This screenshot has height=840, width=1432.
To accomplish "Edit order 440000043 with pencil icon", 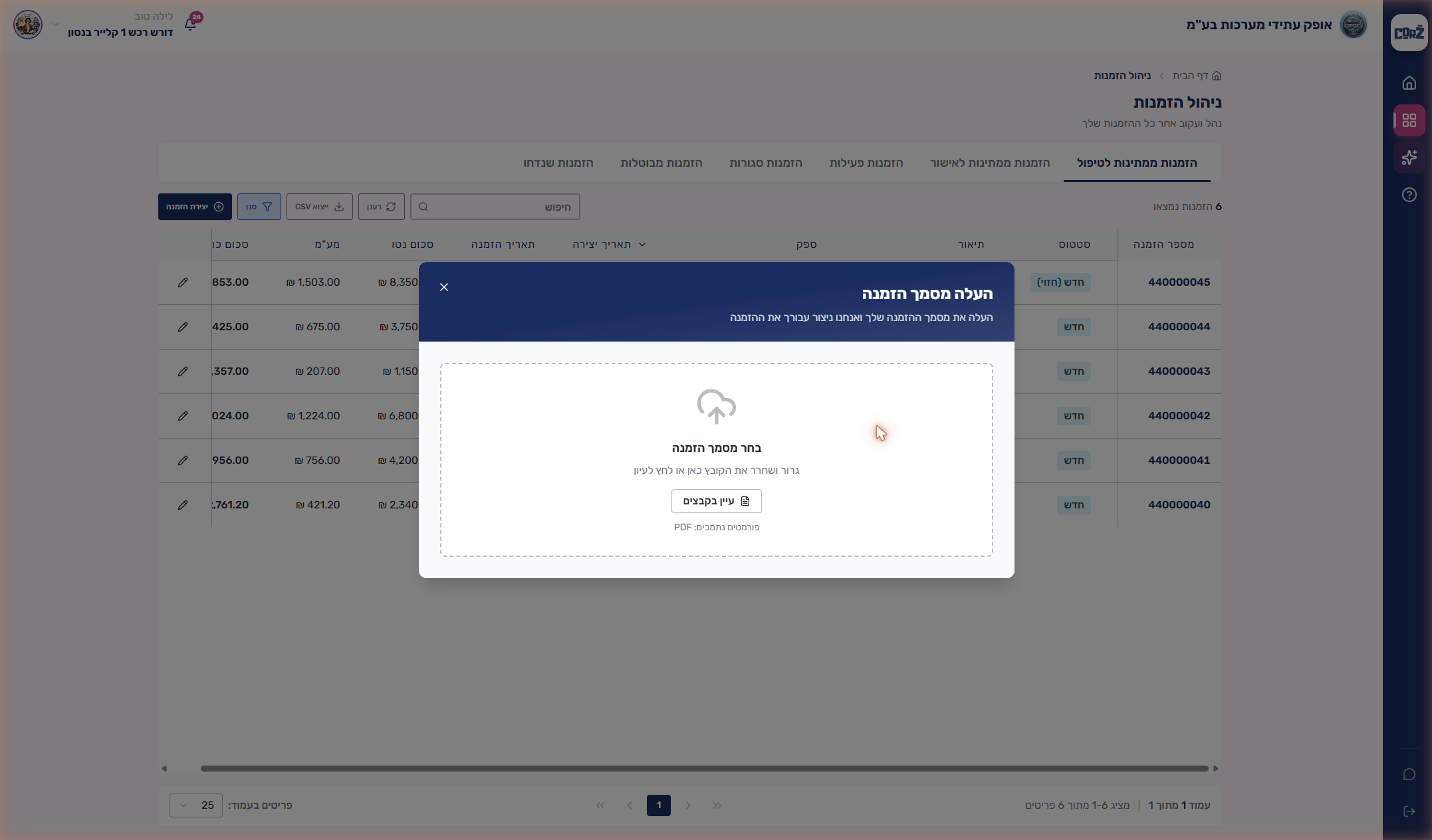I will [x=183, y=371].
